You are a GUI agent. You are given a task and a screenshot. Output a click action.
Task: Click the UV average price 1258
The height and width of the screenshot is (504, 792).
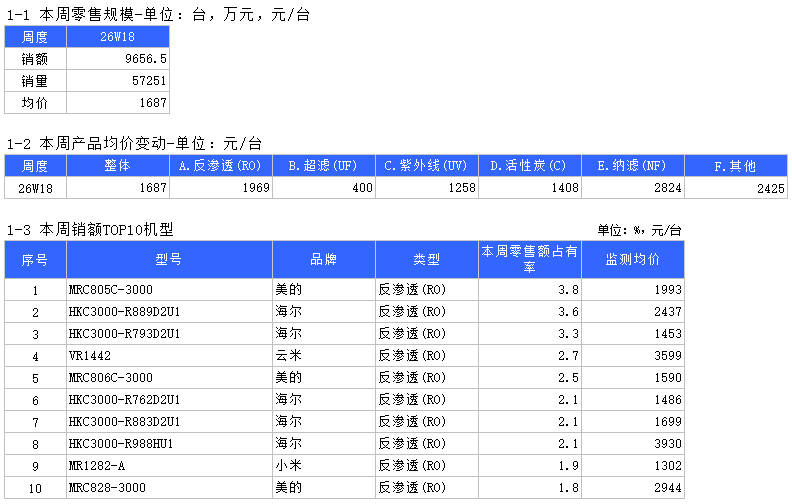[462, 188]
